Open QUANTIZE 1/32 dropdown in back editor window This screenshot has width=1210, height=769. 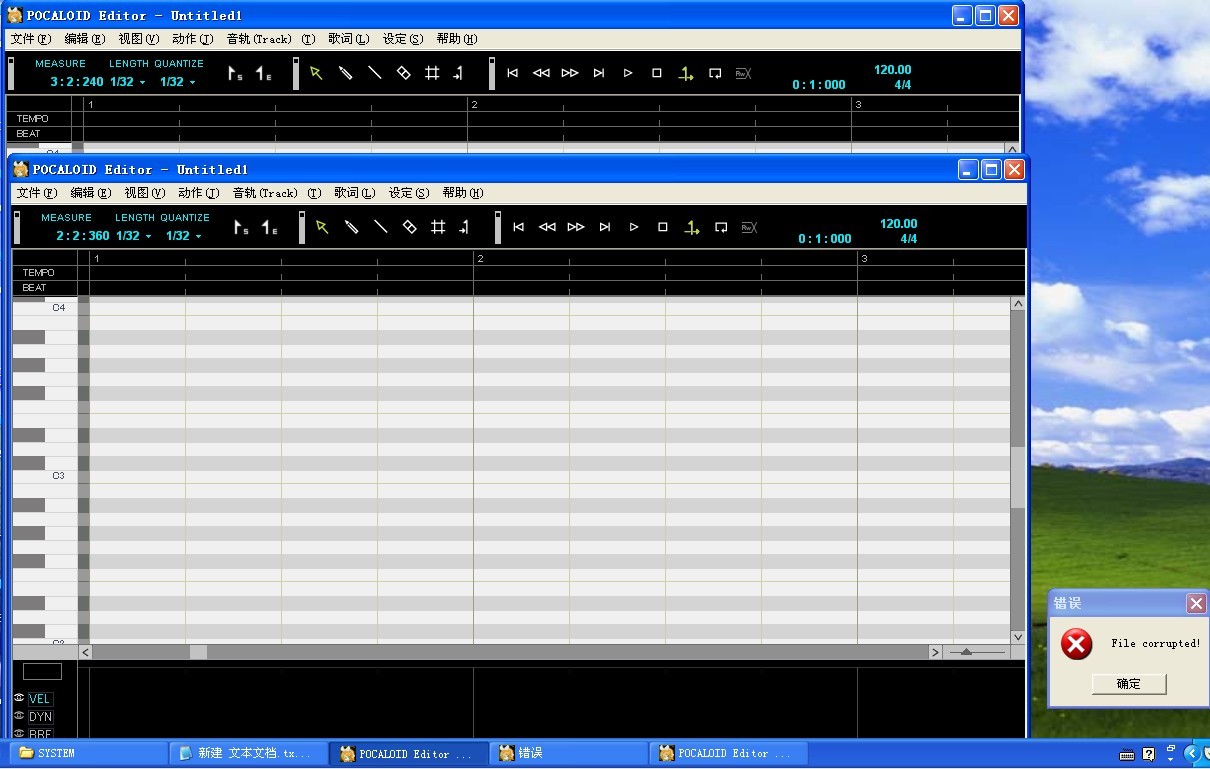click(178, 82)
